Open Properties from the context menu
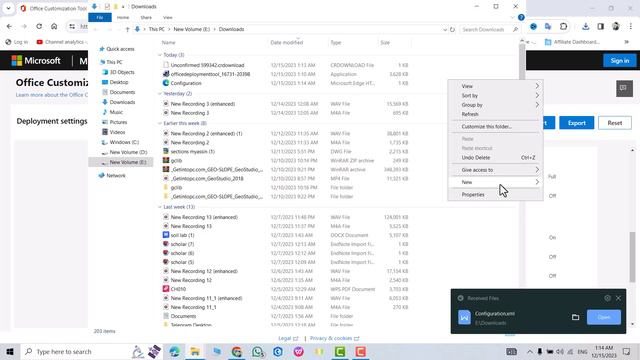 tap(496, 195)
